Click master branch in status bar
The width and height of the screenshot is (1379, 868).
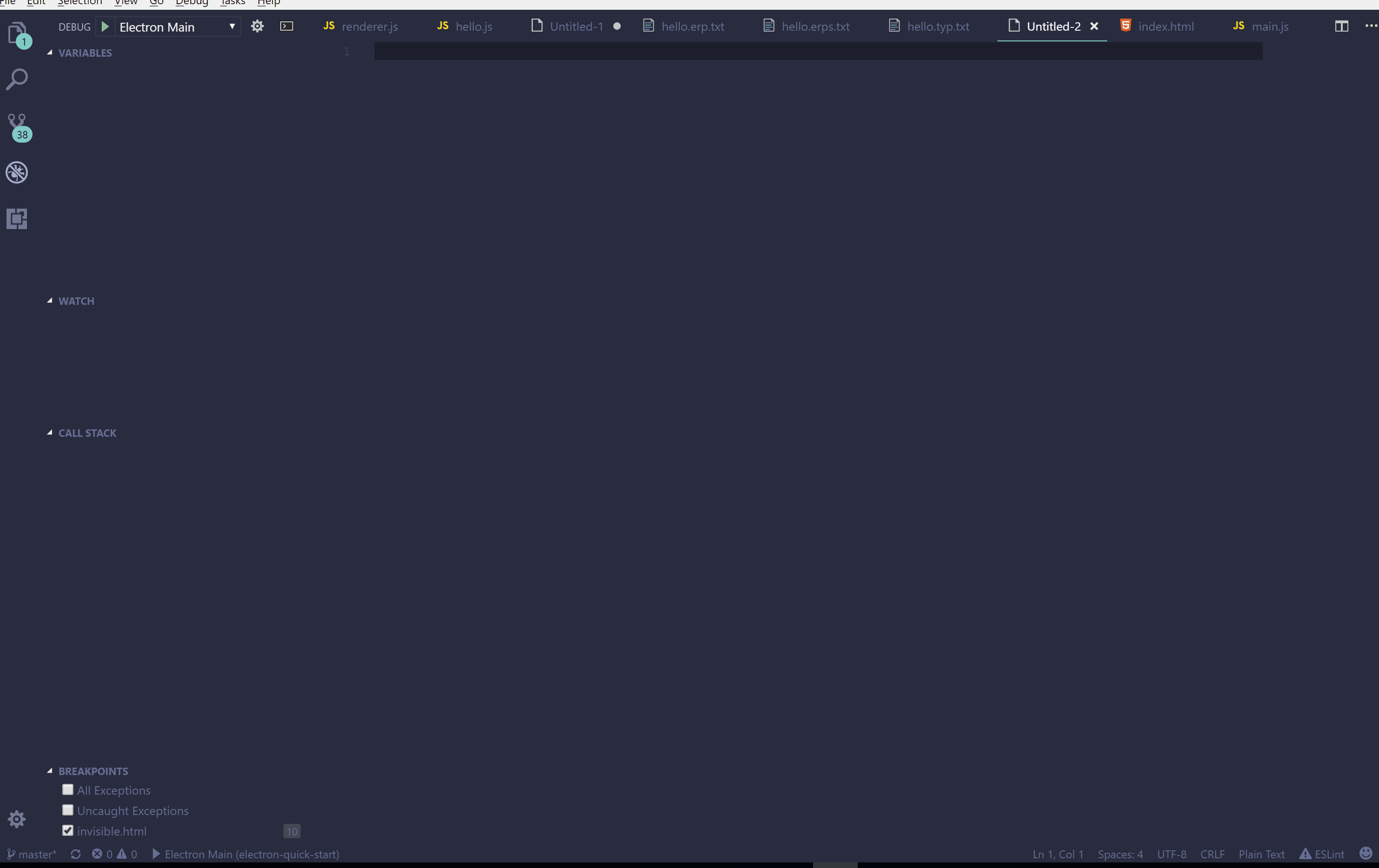click(32, 854)
